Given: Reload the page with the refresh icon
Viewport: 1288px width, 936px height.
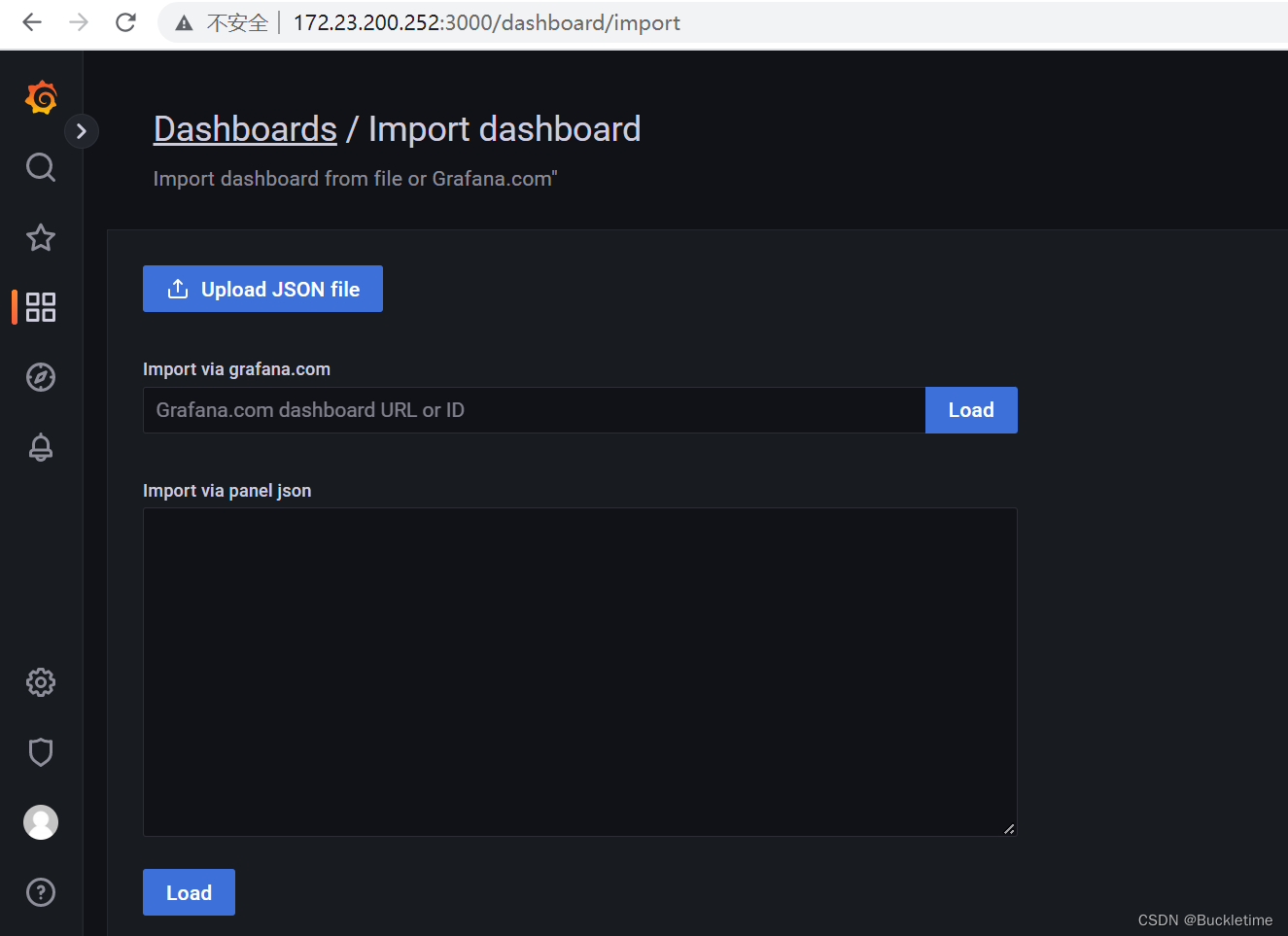Looking at the screenshot, I should click(125, 22).
